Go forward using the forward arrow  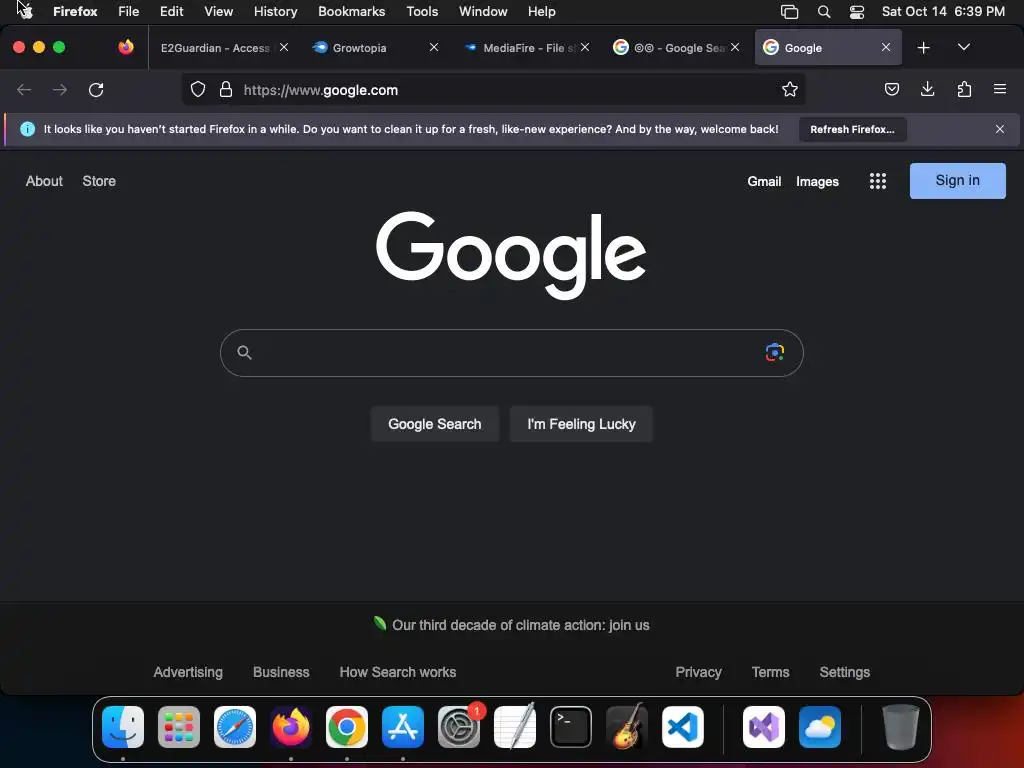point(60,89)
